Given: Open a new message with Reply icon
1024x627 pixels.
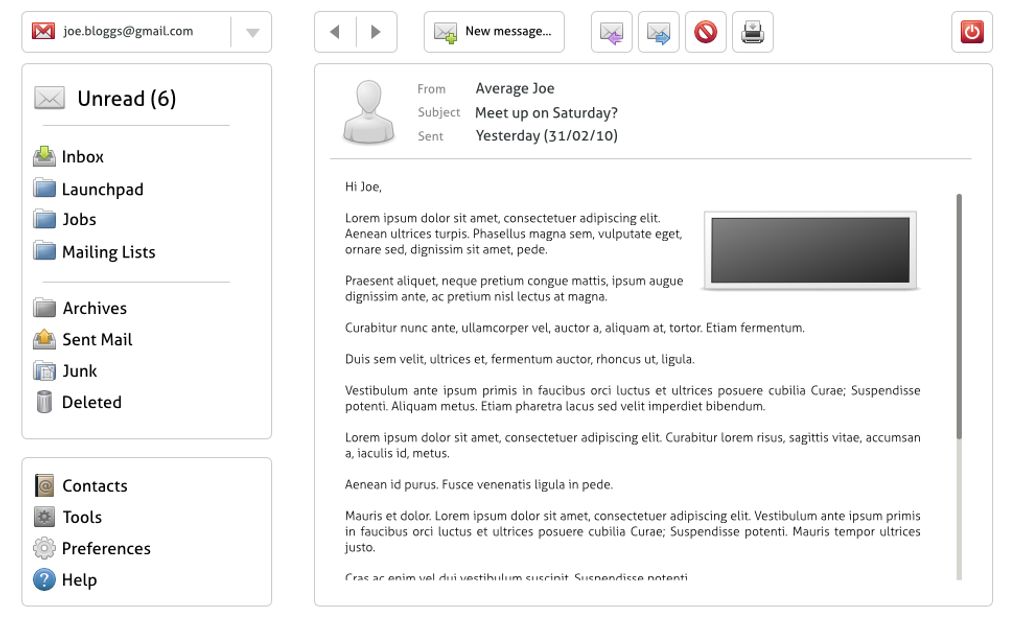Looking at the screenshot, I should pyautogui.click(x=611, y=31).
